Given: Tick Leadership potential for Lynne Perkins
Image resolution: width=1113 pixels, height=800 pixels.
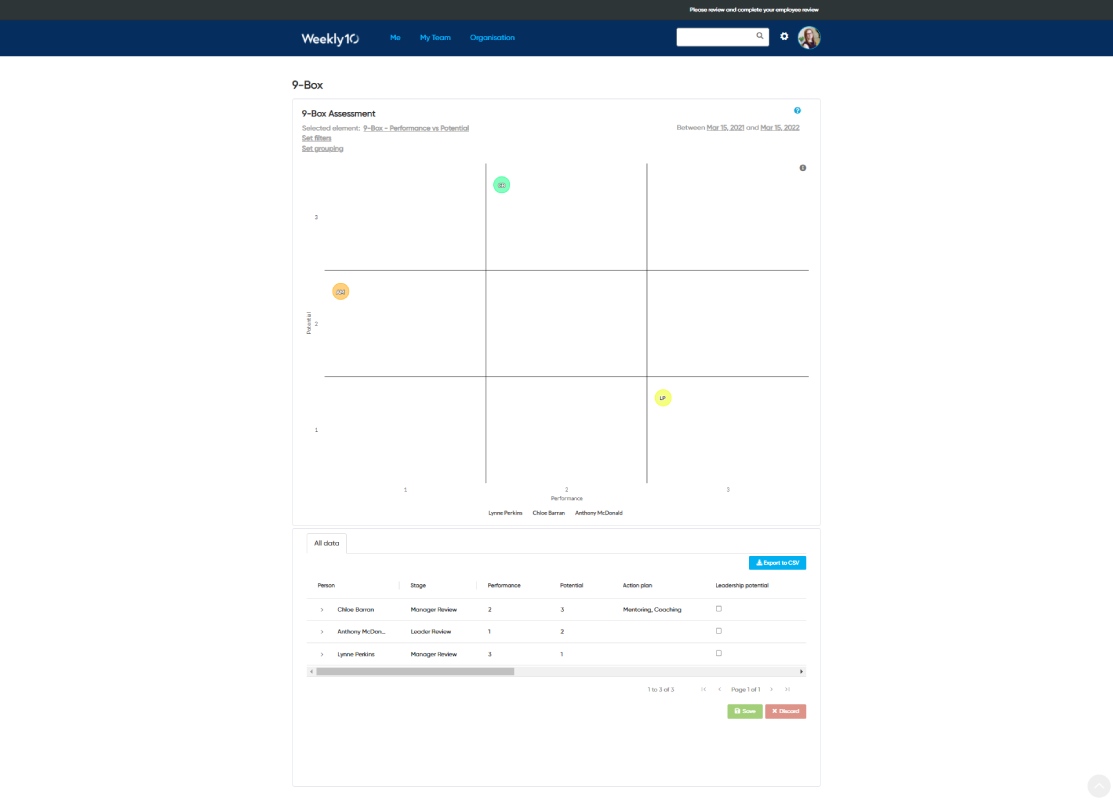Looking at the screenshot, I should click(719, 653).
